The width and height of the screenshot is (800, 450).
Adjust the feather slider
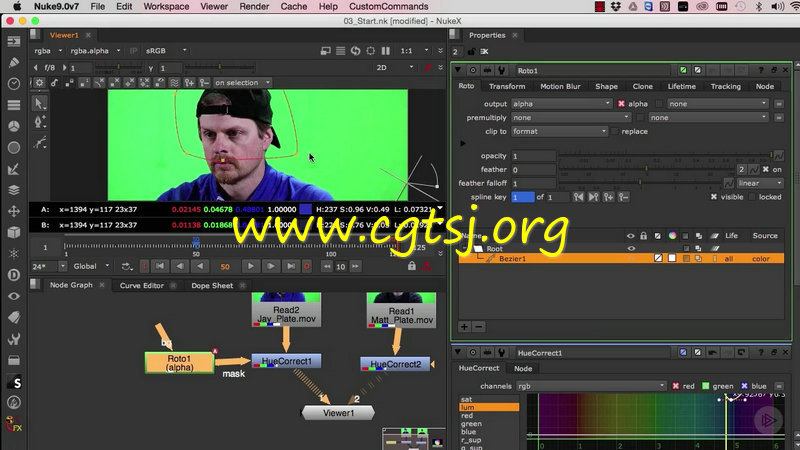646,169
